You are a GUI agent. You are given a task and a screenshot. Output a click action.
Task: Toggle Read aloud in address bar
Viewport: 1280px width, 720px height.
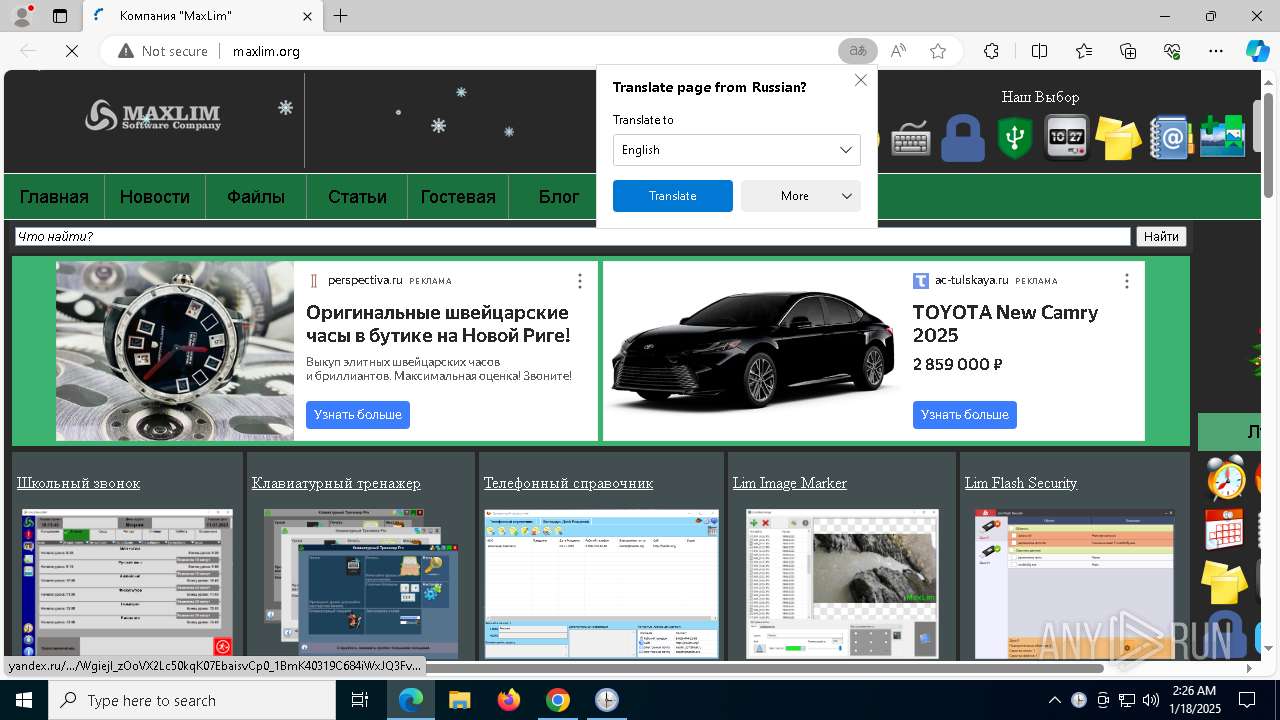point(898,51)
